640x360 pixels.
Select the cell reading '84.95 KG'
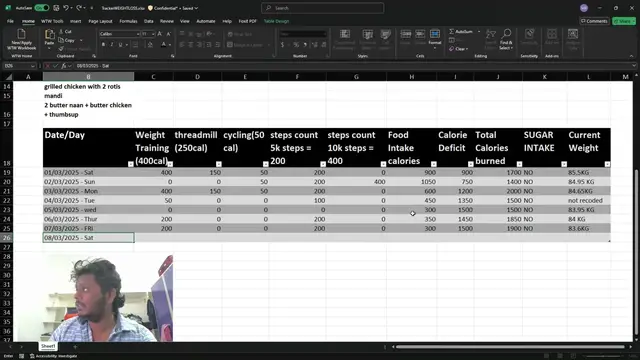point(589,182)
